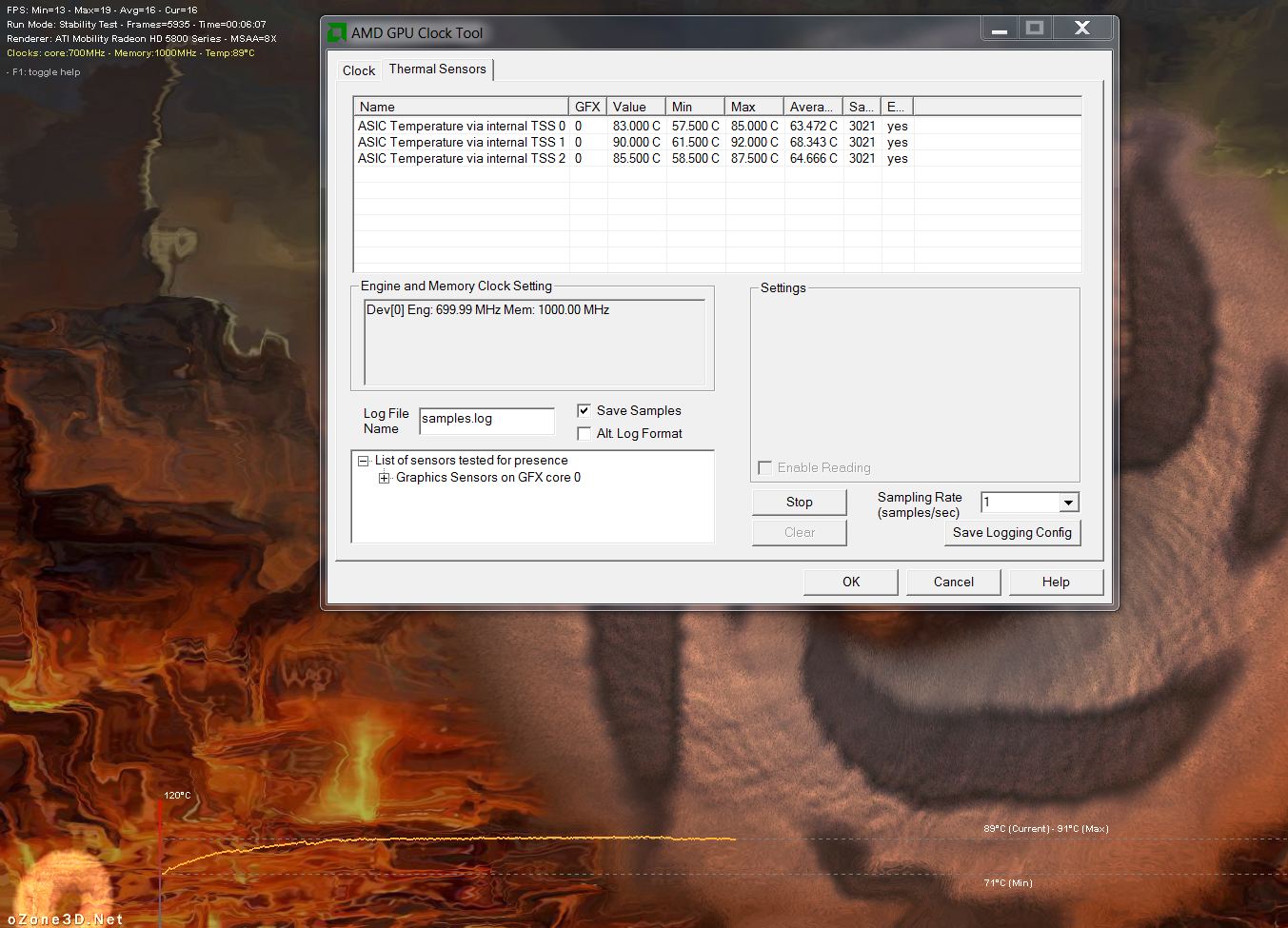Select ASIC Temperature via internal TSS 2 row

[633, 158]
